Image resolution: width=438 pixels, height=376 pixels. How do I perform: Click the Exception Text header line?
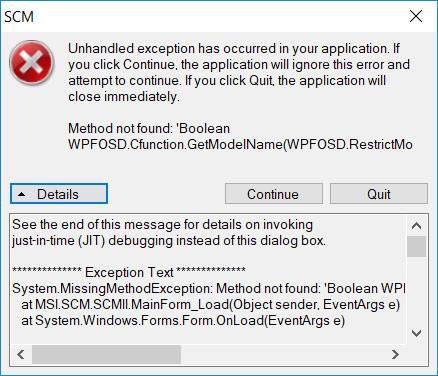[x=129, y=272]
